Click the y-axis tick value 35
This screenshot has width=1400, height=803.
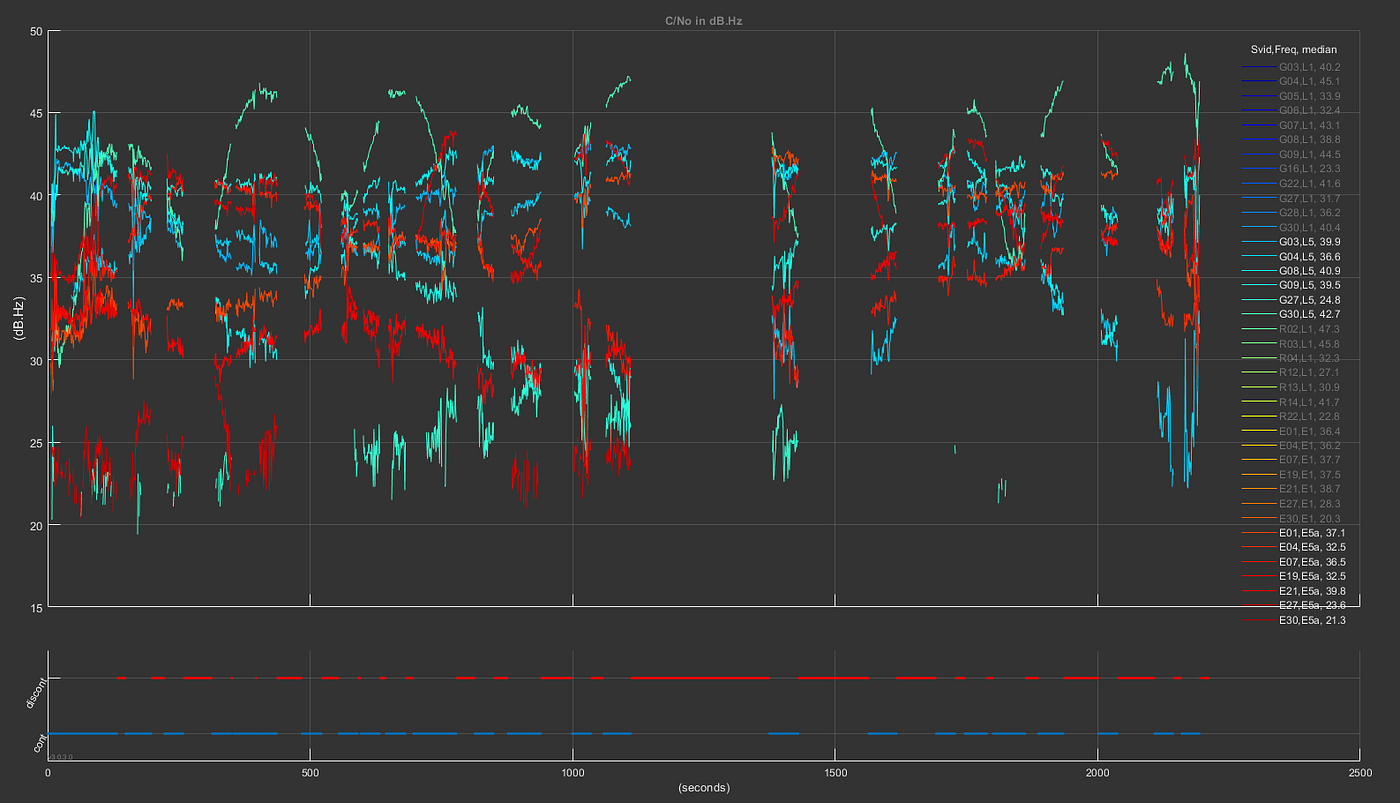(35, 278)
